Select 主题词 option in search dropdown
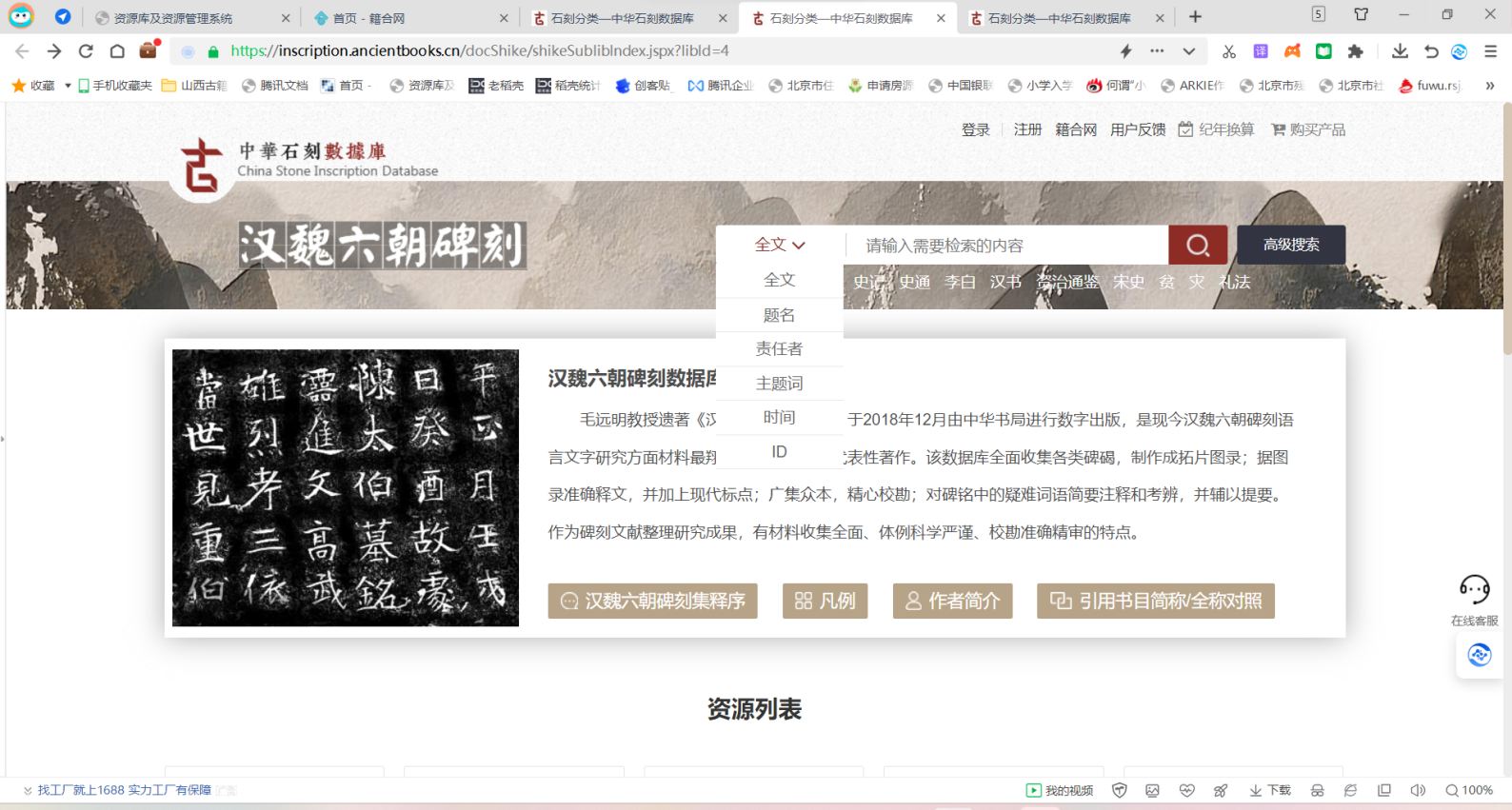Viewport: 1512px width, 810px height. (x=780, y=384)
